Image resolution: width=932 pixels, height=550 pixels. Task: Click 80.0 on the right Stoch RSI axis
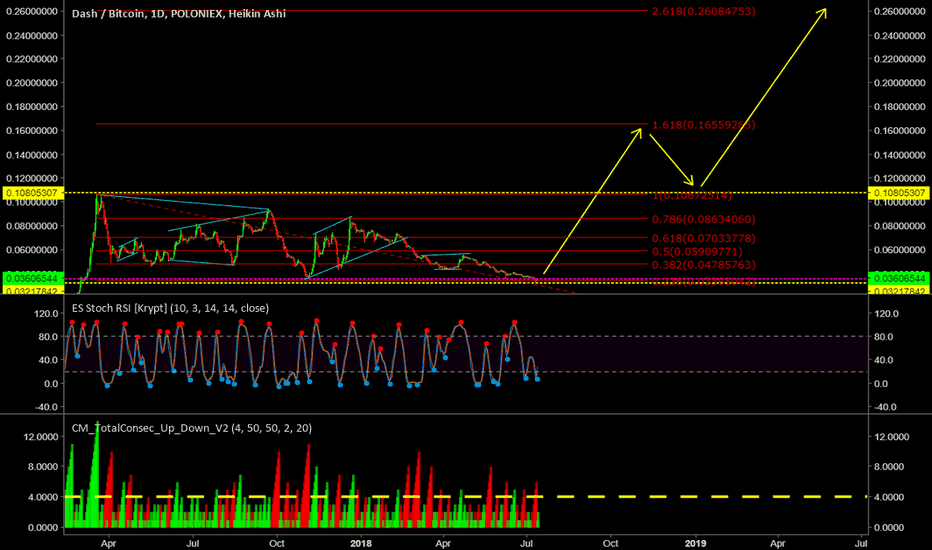tap(883, 337)
